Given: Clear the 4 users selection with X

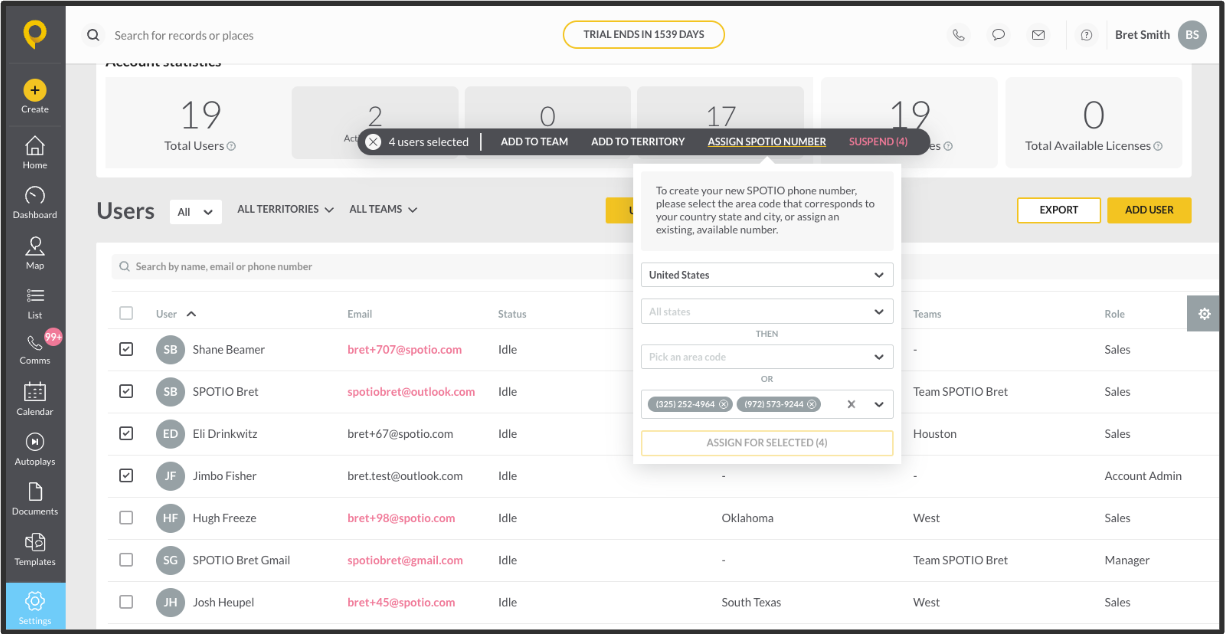Looking at the screenshot, I should tap(373, 142).
